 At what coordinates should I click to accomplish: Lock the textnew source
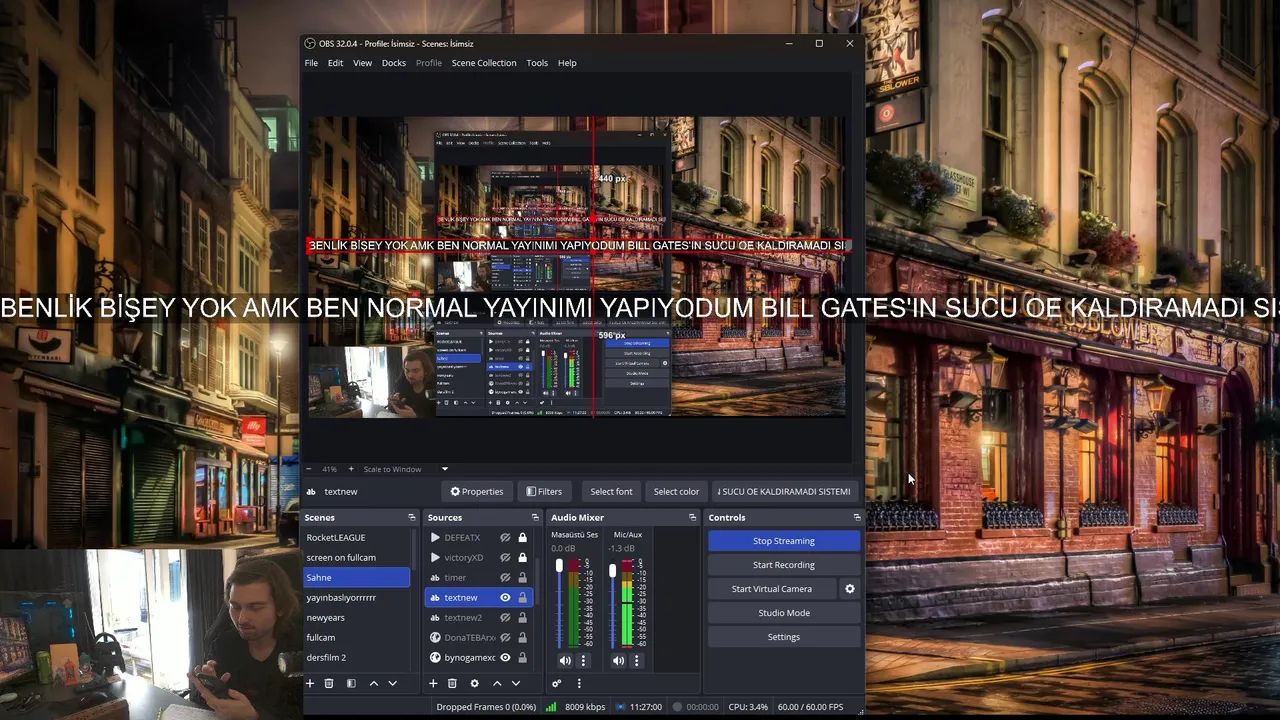point(522,597)
